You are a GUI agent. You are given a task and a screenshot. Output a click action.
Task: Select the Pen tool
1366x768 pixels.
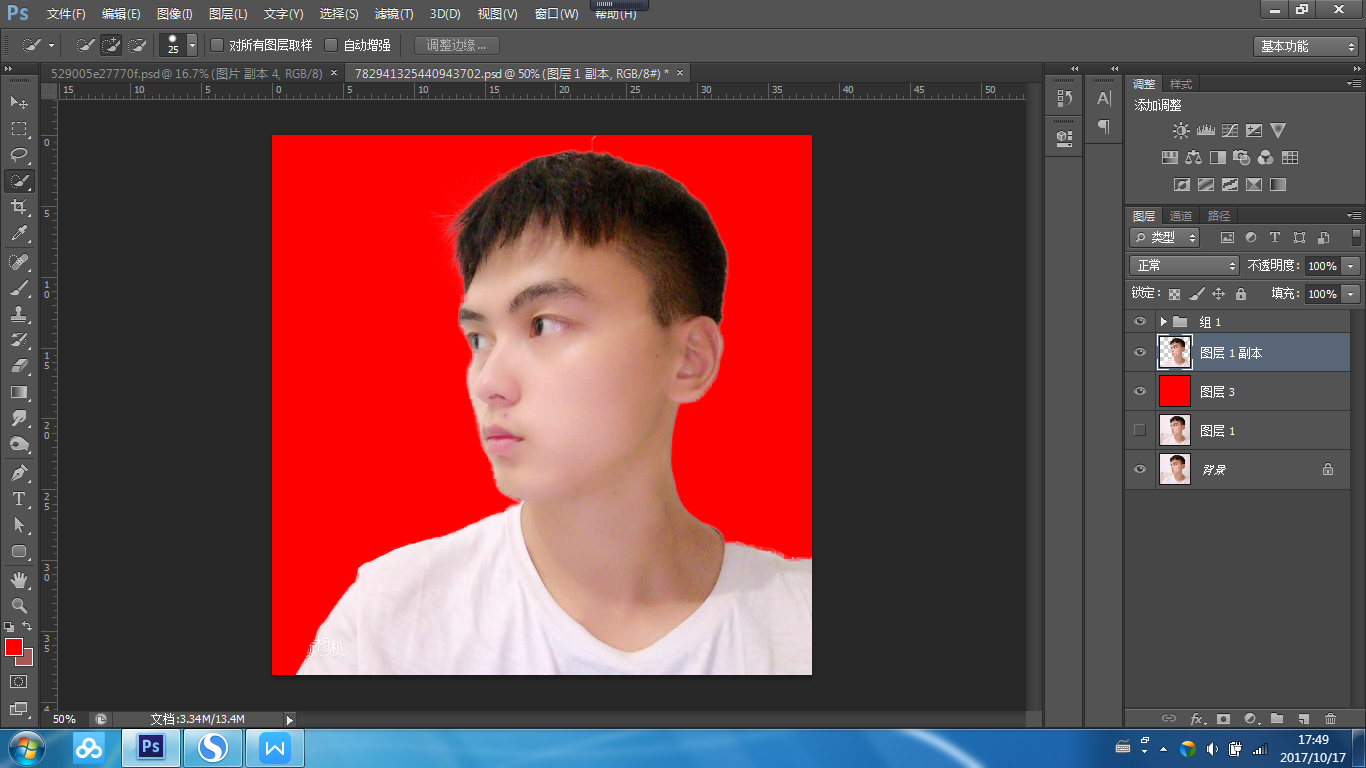[19, 473]
